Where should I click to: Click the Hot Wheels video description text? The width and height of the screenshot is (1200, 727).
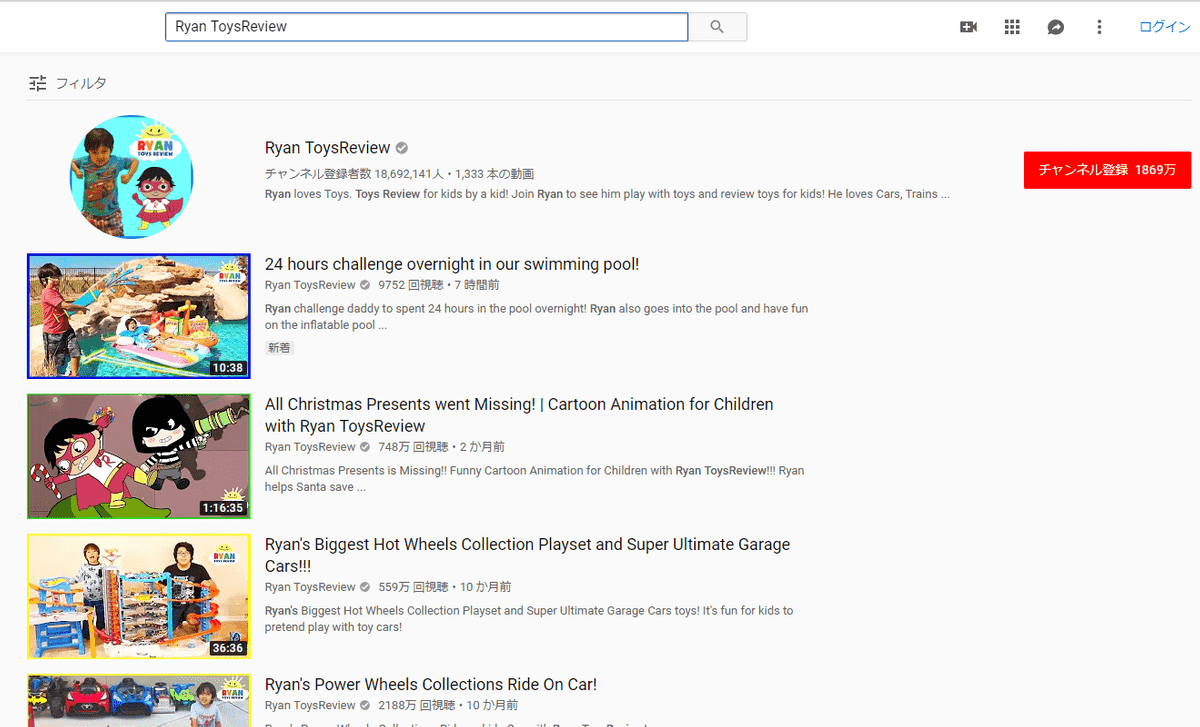[529, 618]
